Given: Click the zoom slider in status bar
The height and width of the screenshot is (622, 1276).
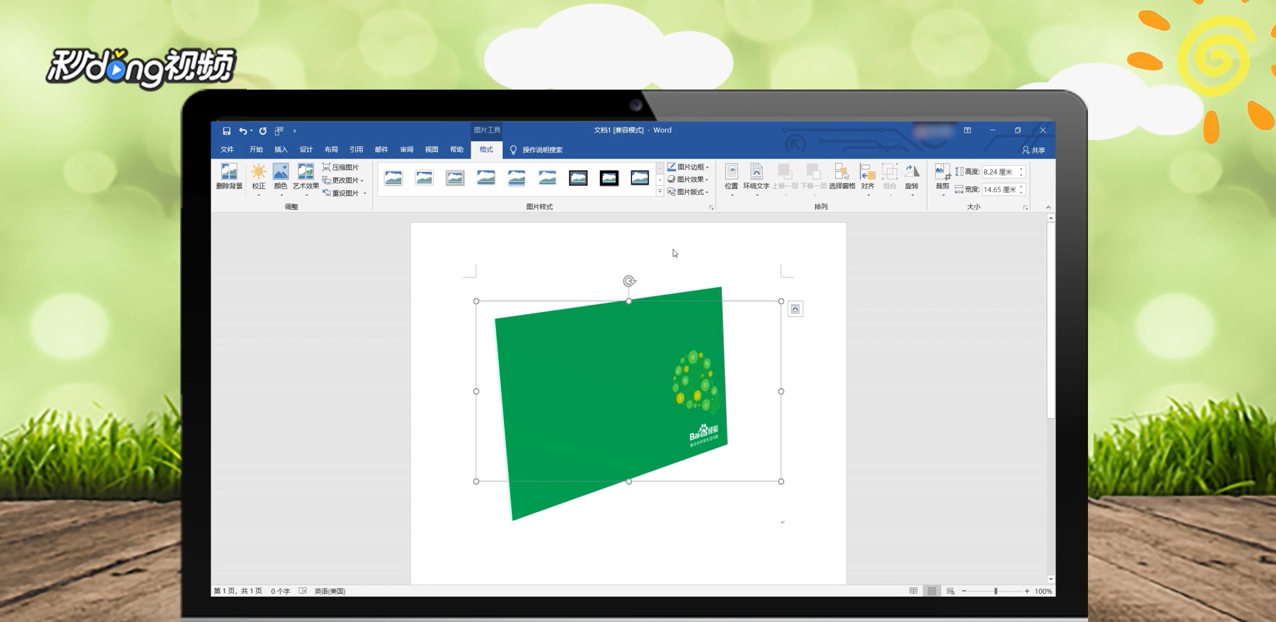Looking at the screenshot, I should pos(995,591).
